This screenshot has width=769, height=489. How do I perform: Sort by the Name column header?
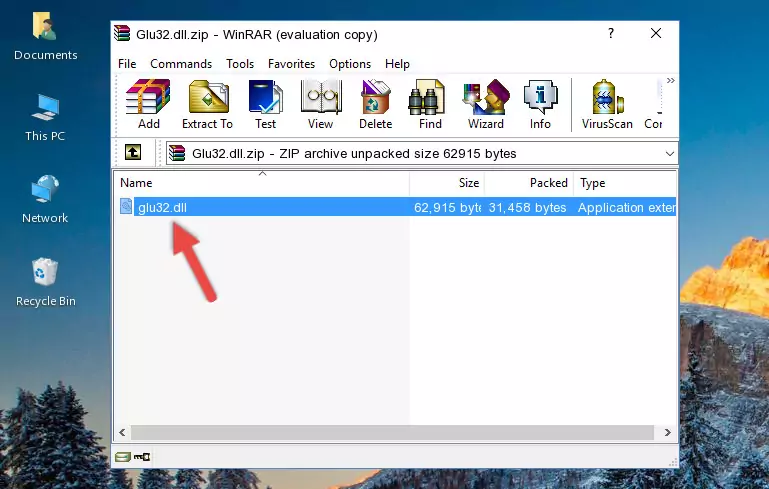262,183
